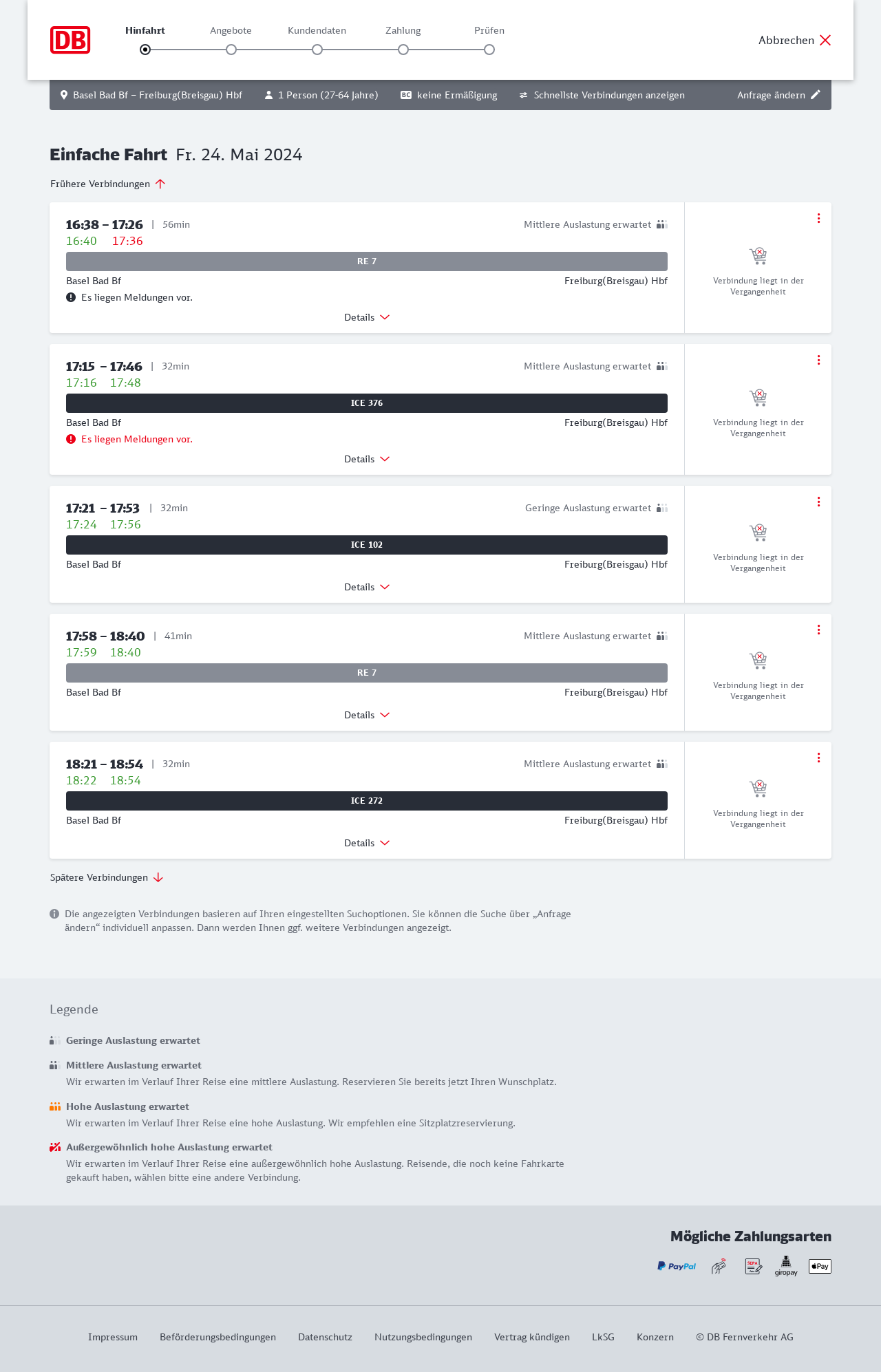Load Spätere Verbindungen
Screen dimensions: 881x1372
coord(107,877)
